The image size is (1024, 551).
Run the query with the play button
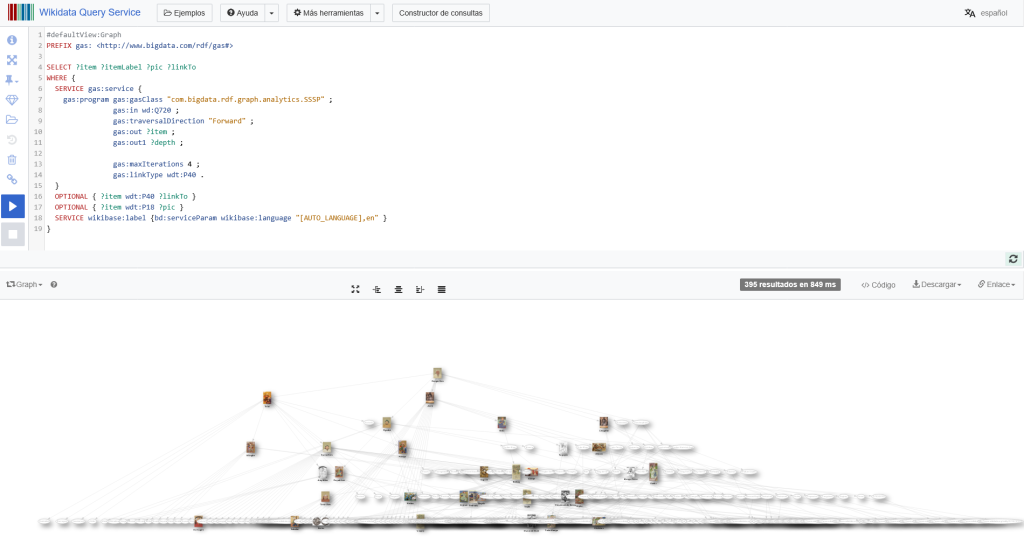click(x=12, y=206)
